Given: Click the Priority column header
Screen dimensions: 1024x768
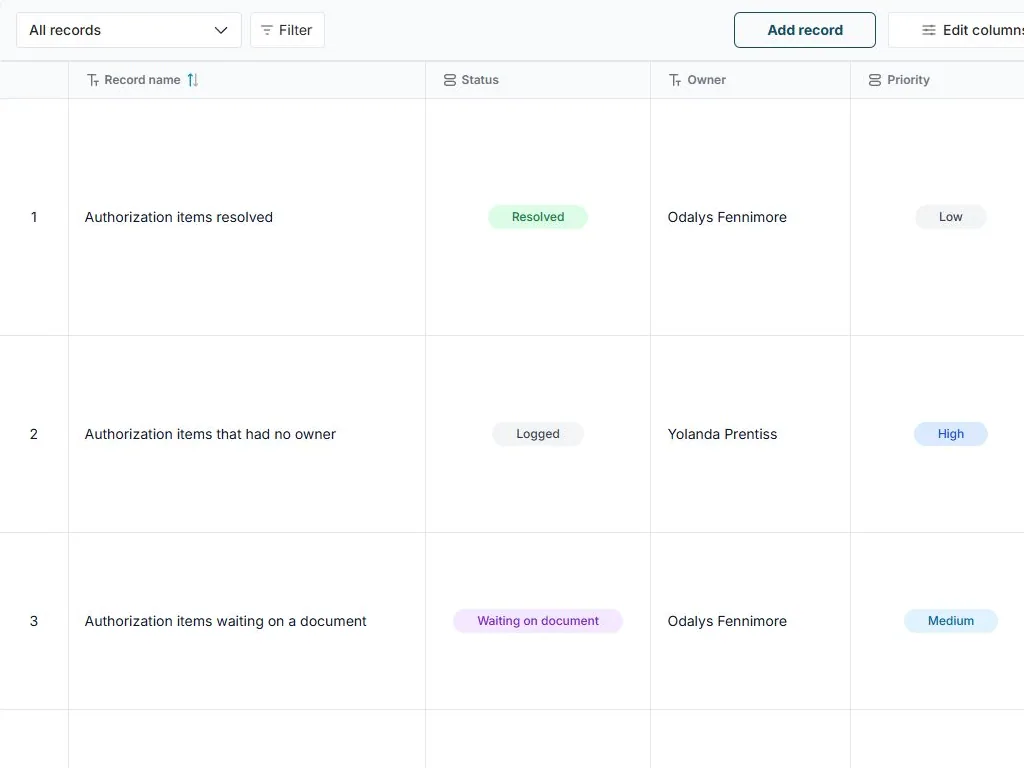Looking at the screenshot, I should click(937, 80).
